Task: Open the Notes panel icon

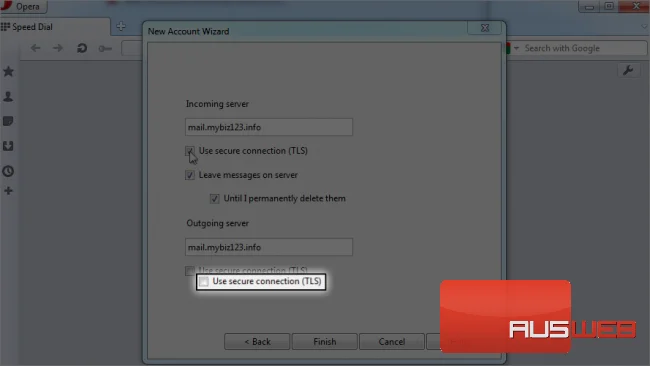Action: (8, 121)
